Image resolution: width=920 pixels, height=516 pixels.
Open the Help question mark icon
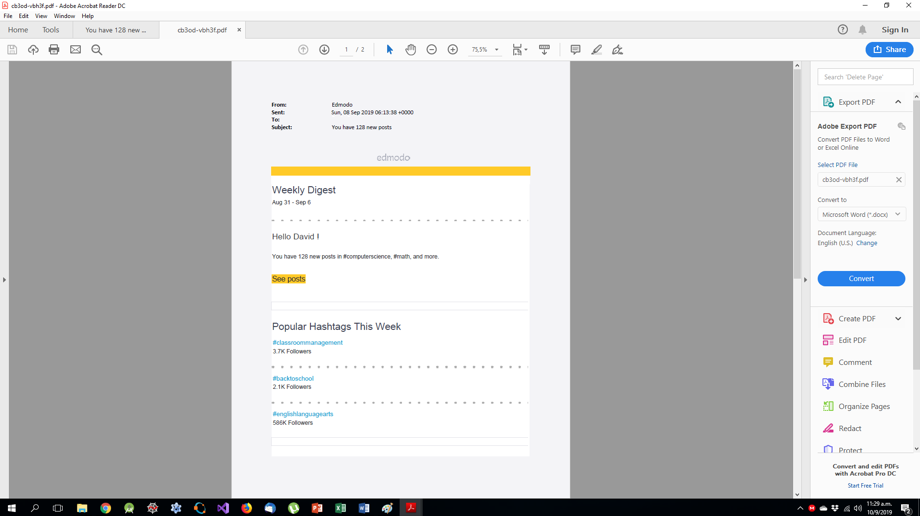pyautogui.click(x=843, y=29)
